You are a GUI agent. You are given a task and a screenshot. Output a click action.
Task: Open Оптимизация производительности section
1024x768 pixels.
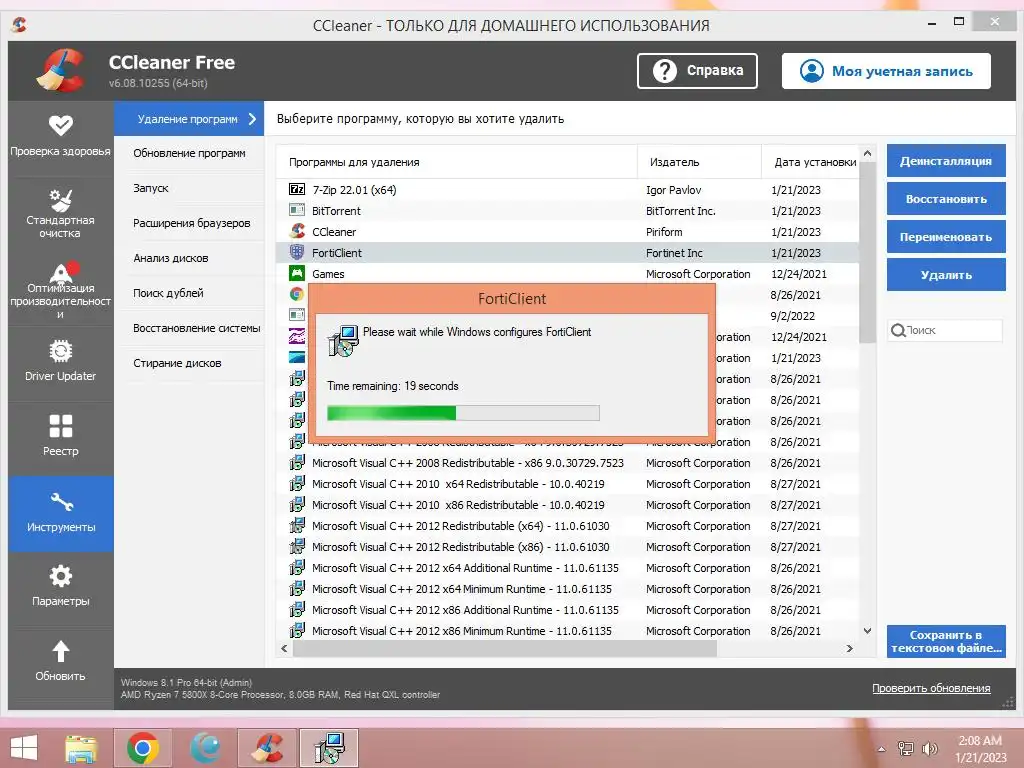61,288
